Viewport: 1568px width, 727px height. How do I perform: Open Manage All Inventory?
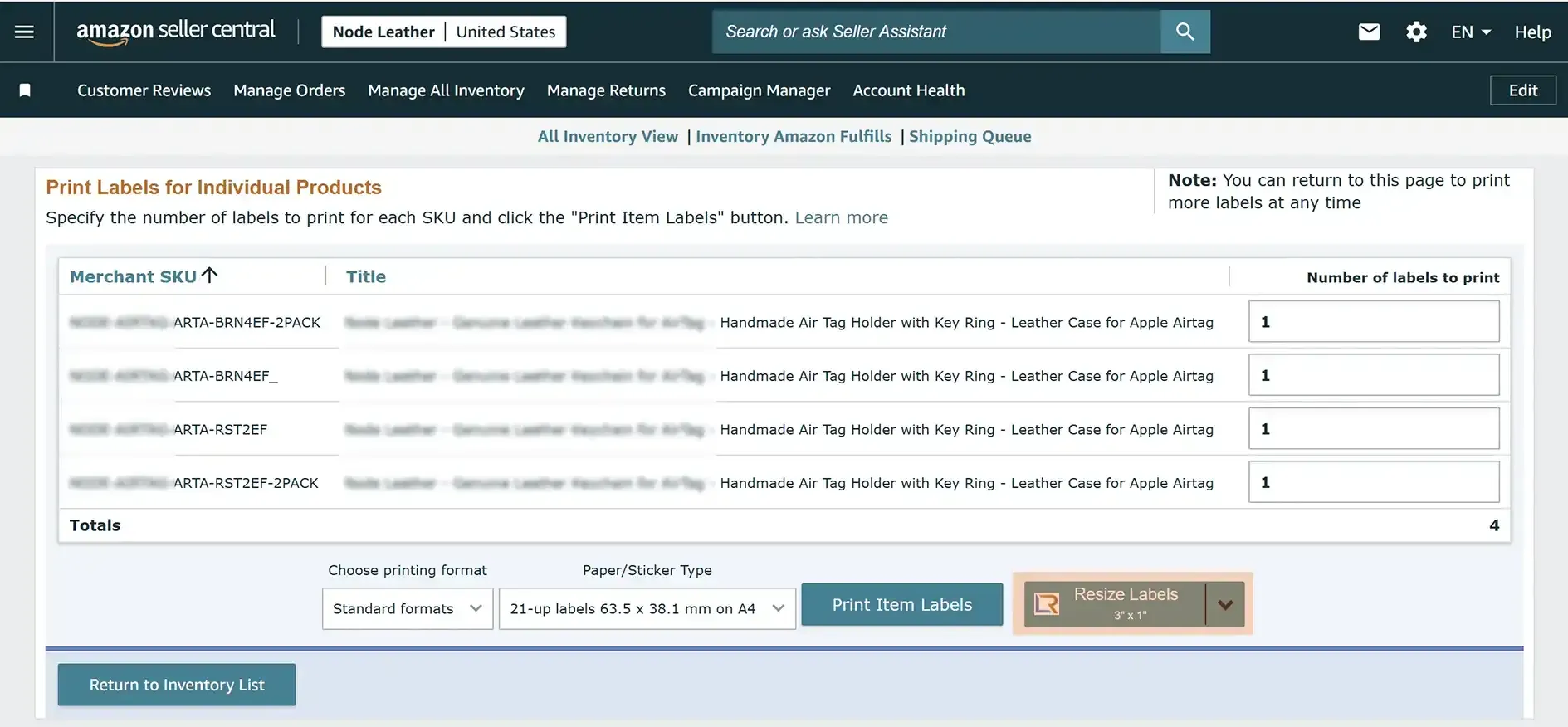[x=446, y=90]
